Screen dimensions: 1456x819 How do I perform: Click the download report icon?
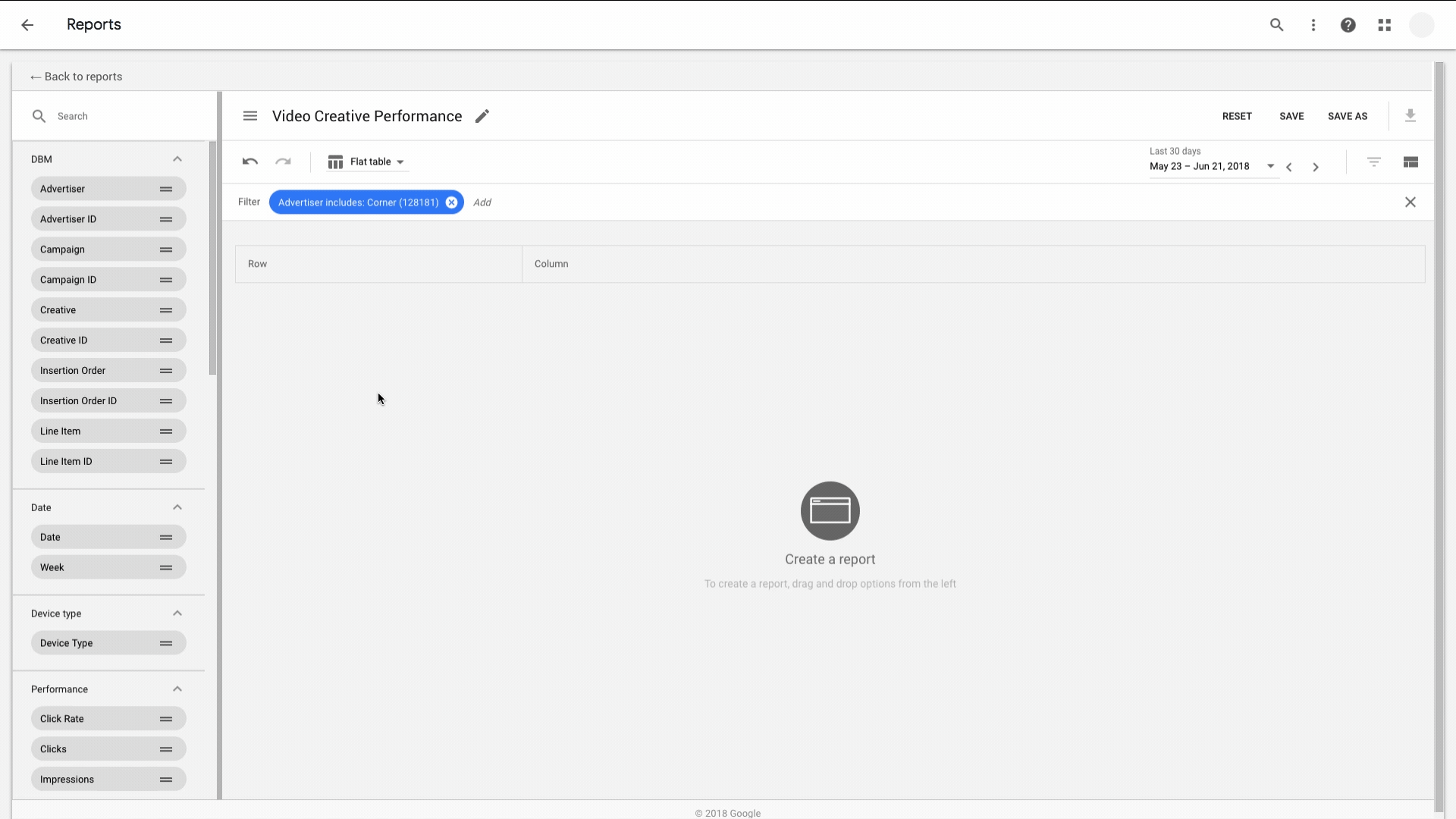pos(1410,116)
